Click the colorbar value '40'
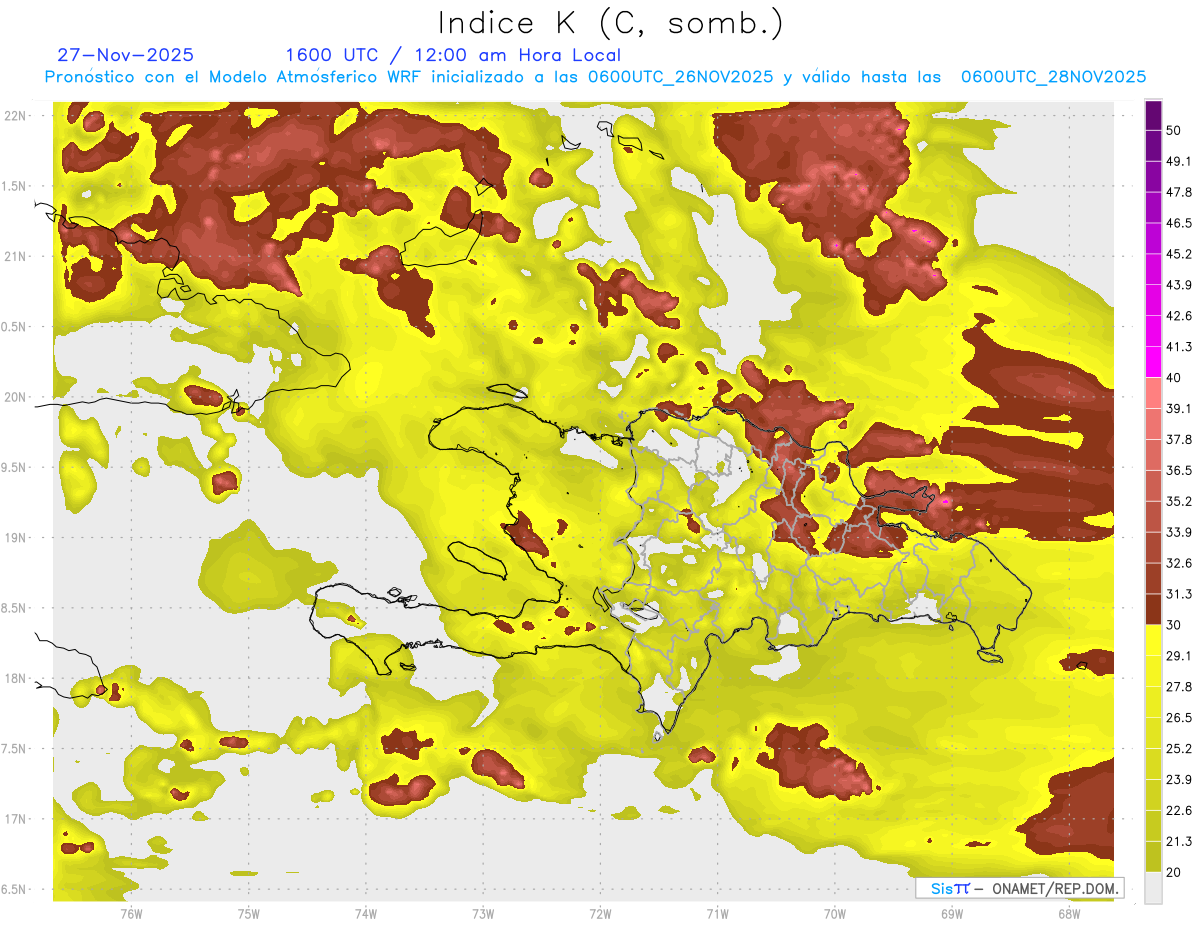 [x=1174, y=377]
